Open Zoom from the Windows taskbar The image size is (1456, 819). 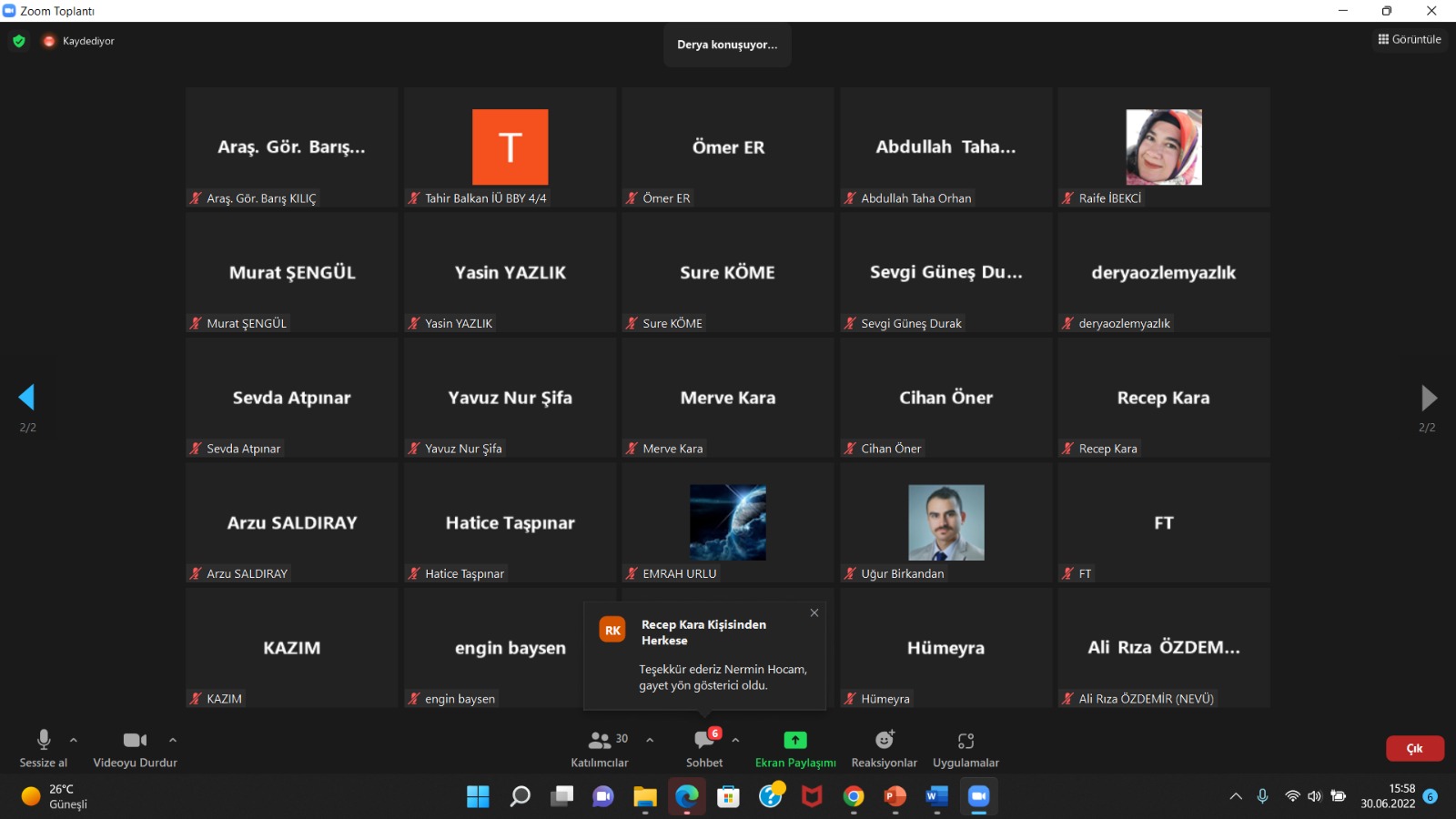(x=978, y=796)
